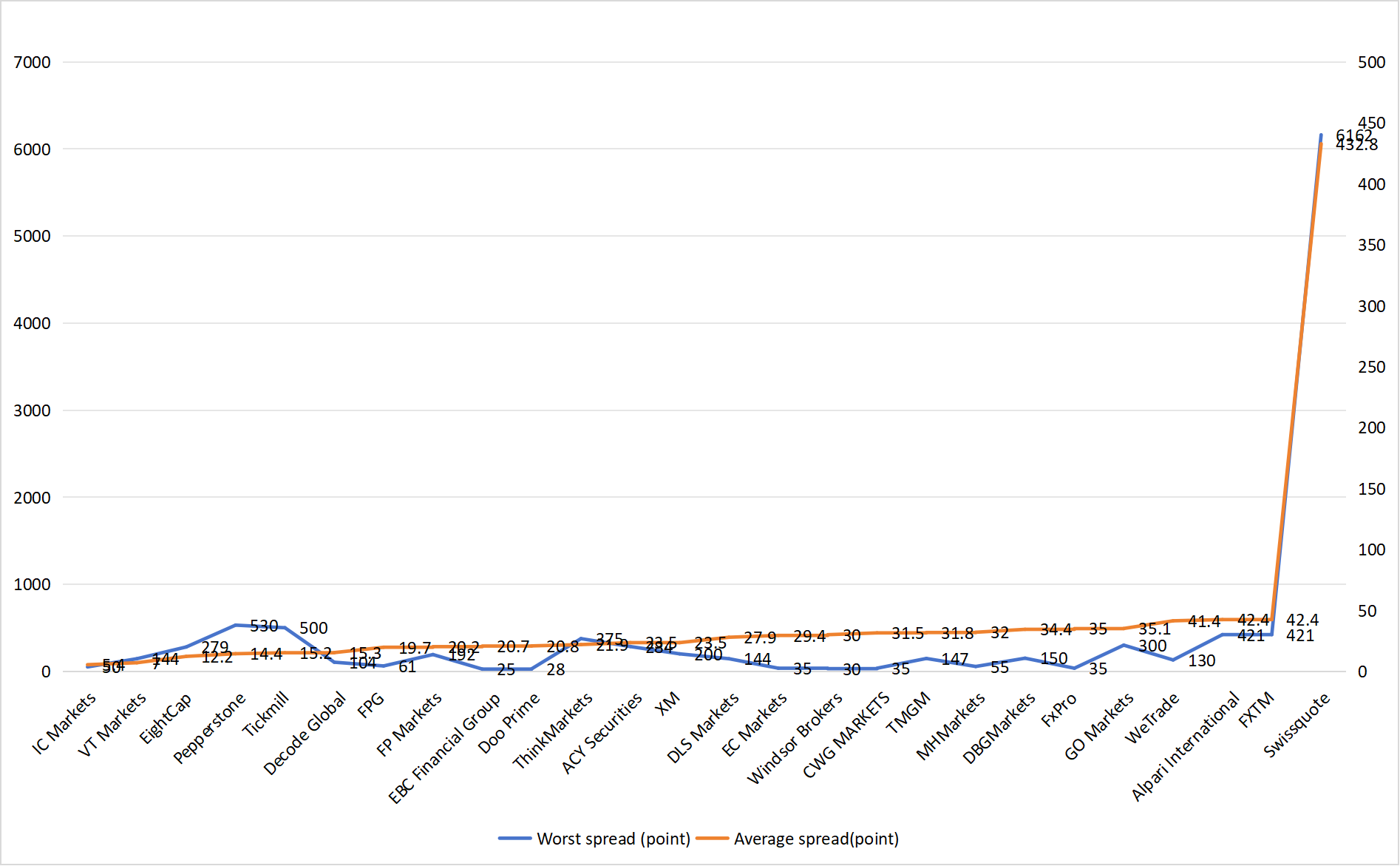The image size is (1400, 866).
Task: Select the 4000 primary axis value
Action: tap(33, 323)
